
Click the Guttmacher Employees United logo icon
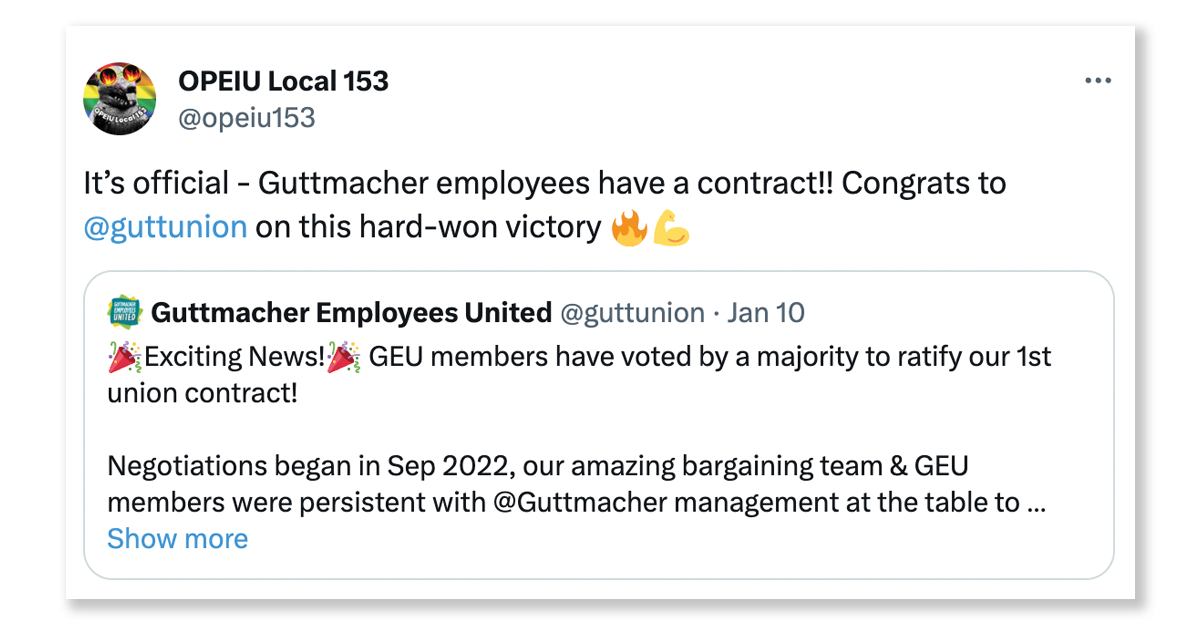point(124,313)
